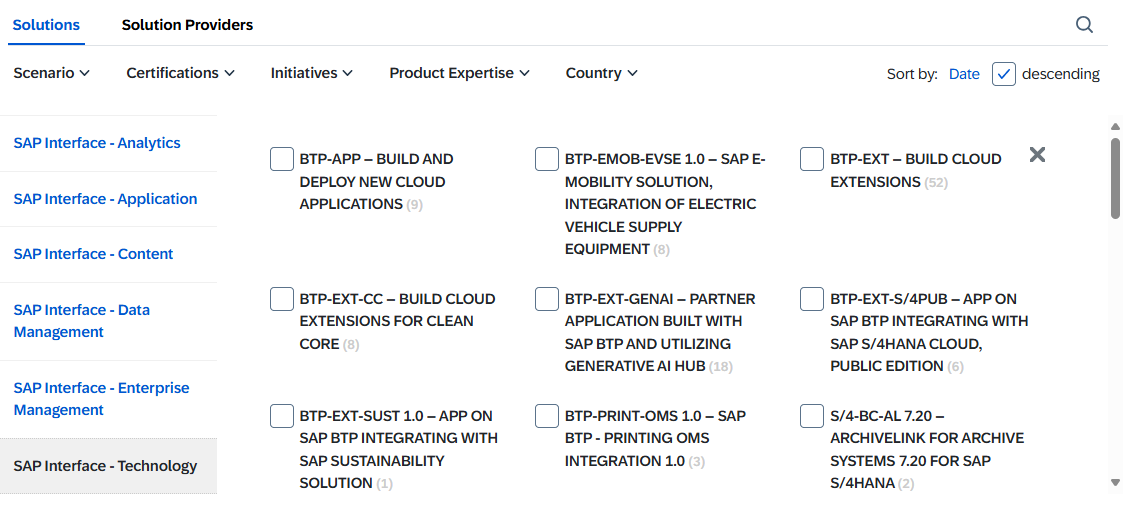Close the filter panel with X icon

point(1037,154)
